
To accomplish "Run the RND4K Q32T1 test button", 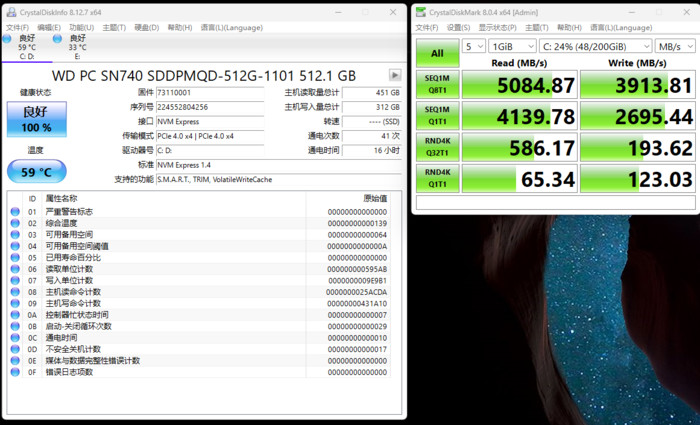I will (x=437, y=149).
